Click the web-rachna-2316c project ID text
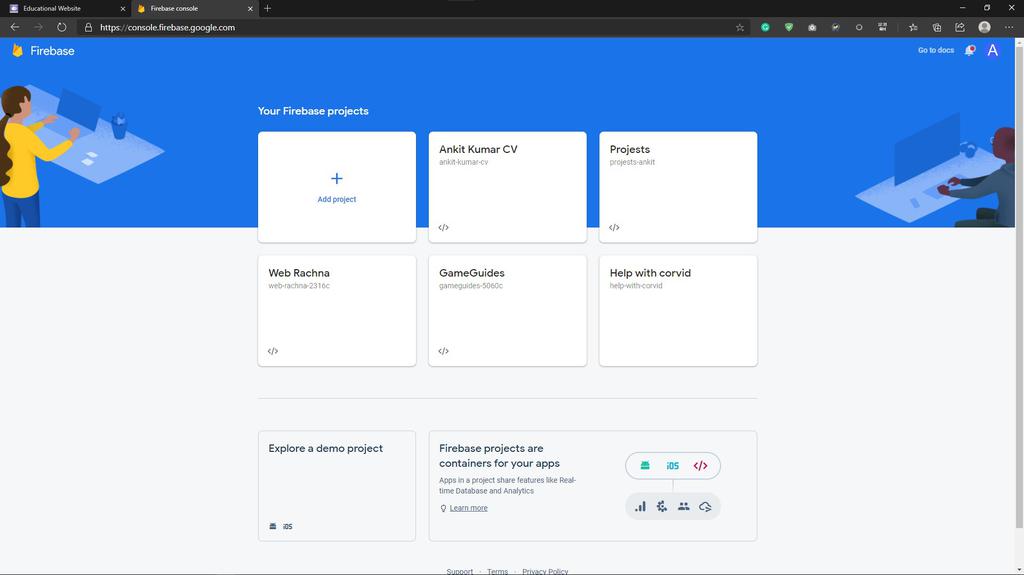The image size is (1024, 575). pos(298,286)
